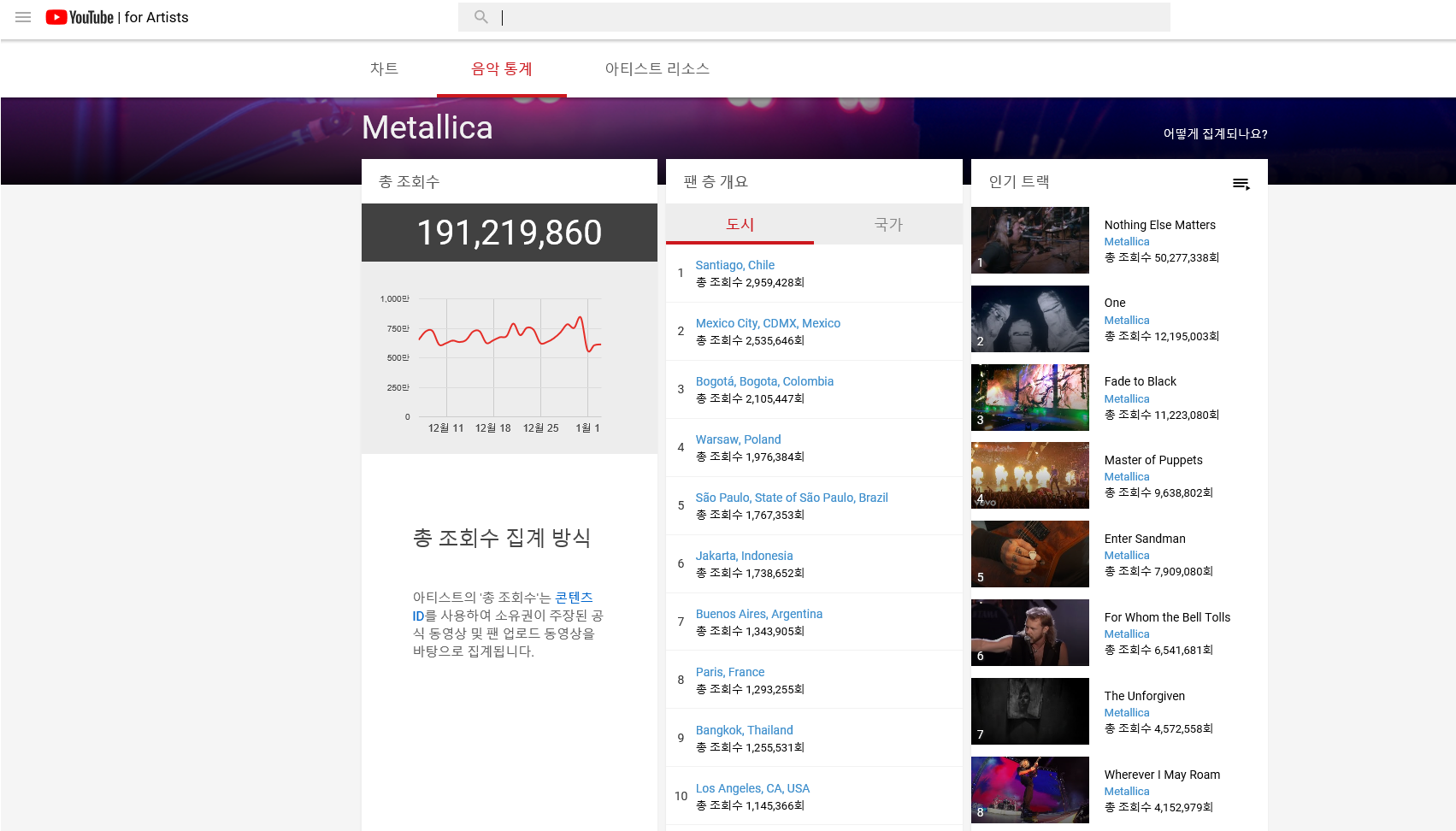Open the hamburger navigation menu
This screenshot has height=831, width=1456.
coord(23,17)
